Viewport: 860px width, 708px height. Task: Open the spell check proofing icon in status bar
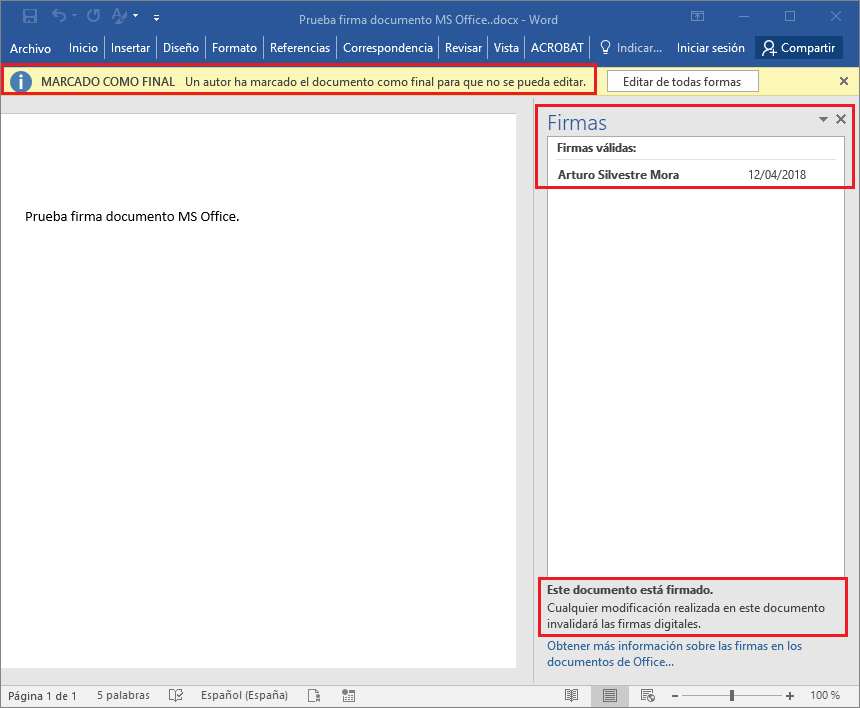coord(176,695)
